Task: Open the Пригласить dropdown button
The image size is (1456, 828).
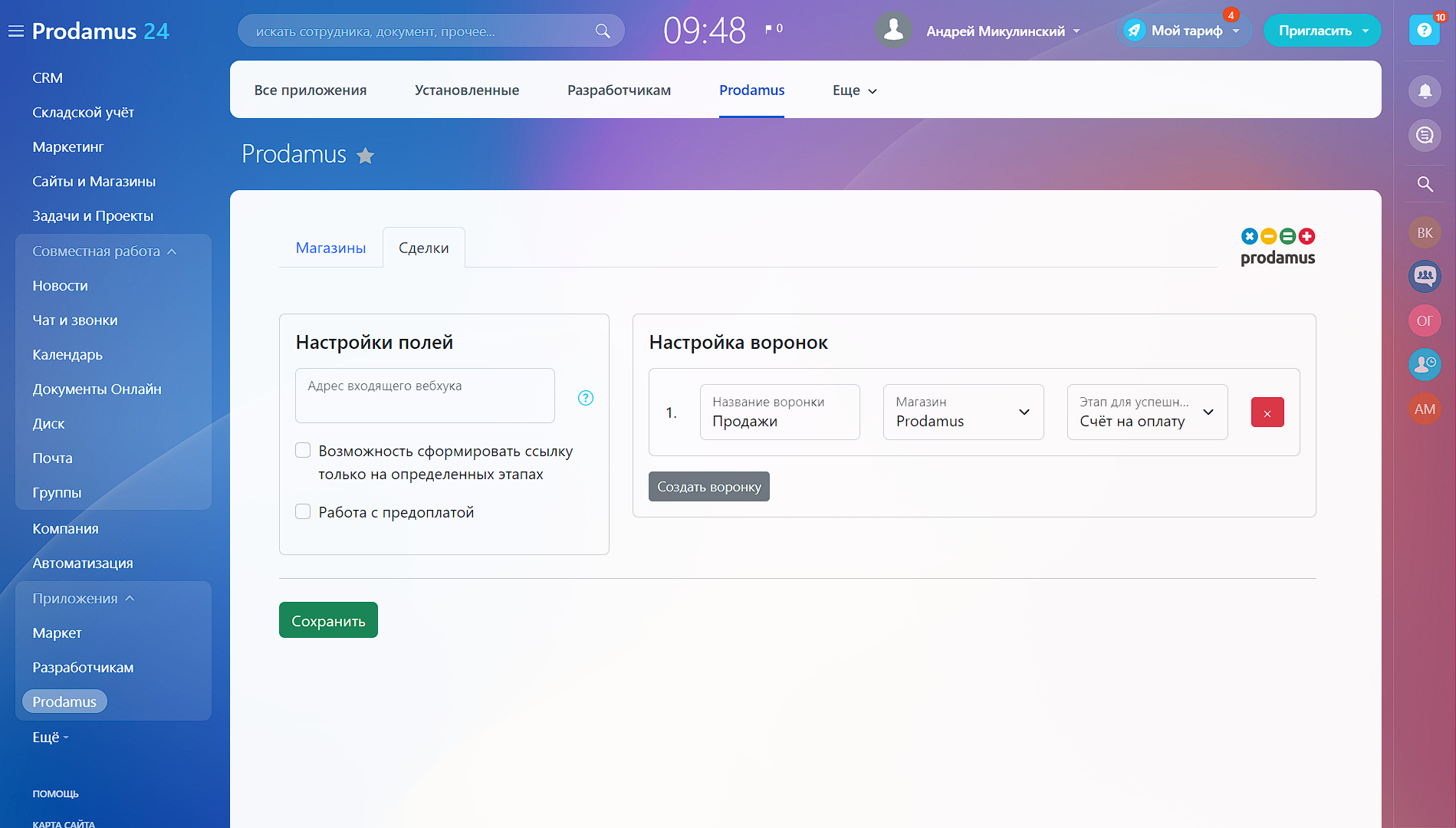Action: 1322,31
